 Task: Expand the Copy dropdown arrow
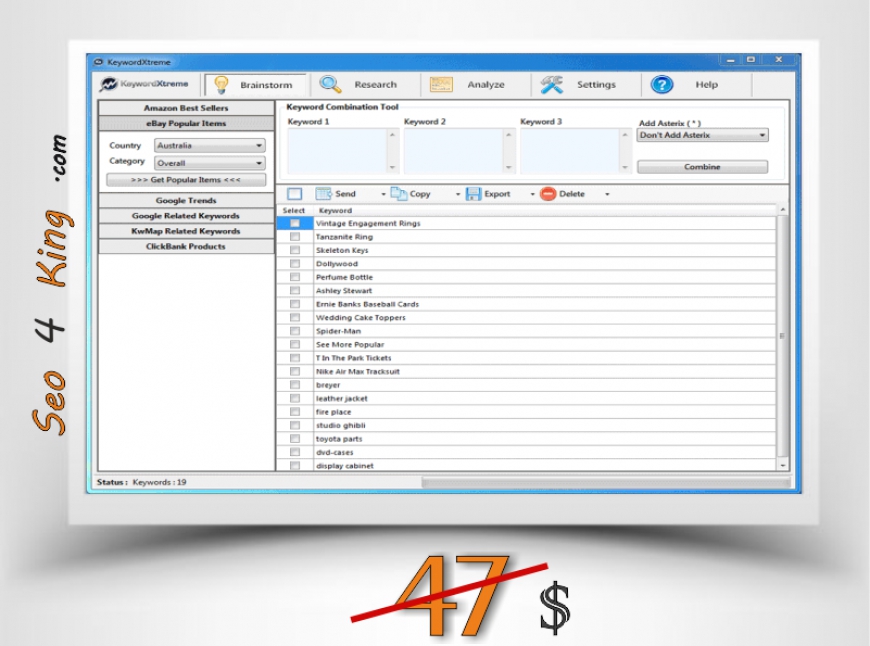pos(458,194)
